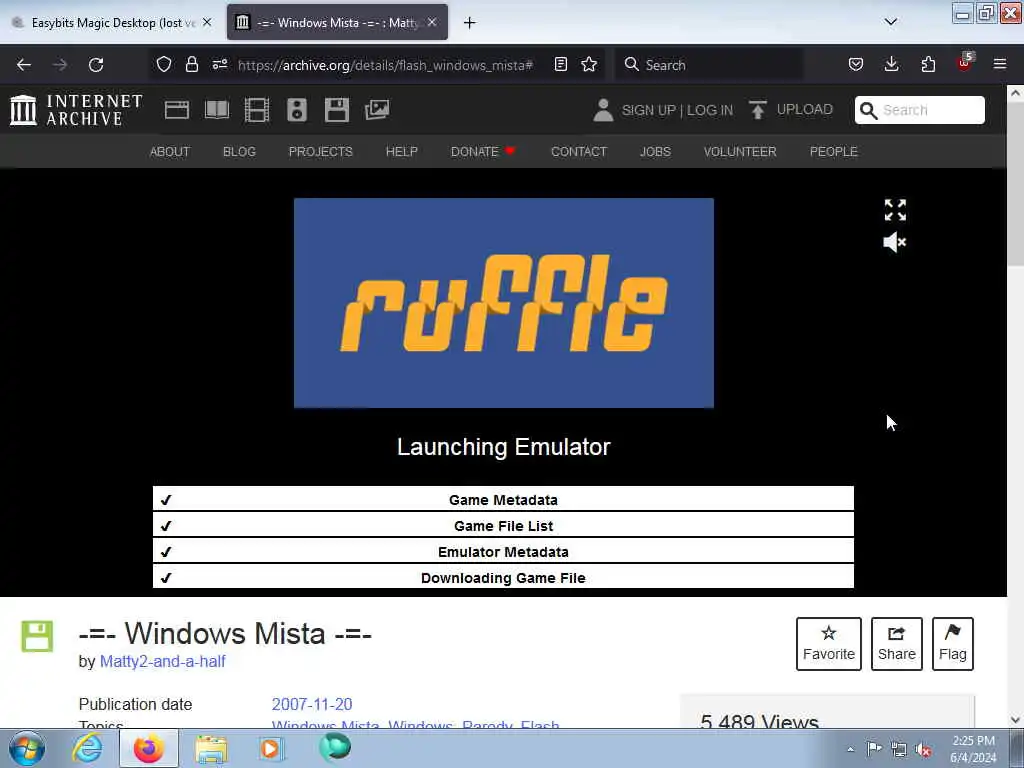Image resolution: width=1024 pixels, height=768 pixels.
Task: Go back with the browser back arrow
Action: coord(24,65)
